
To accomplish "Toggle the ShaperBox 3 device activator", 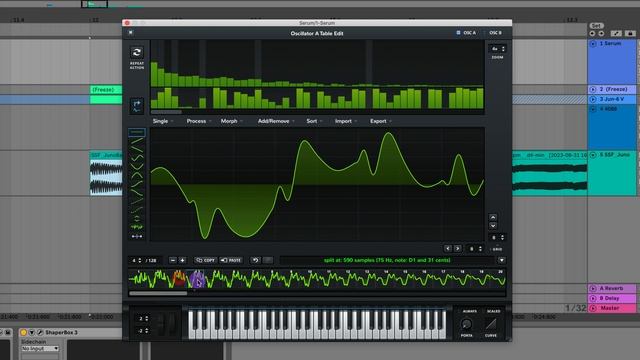I will [x=24, y=333].
